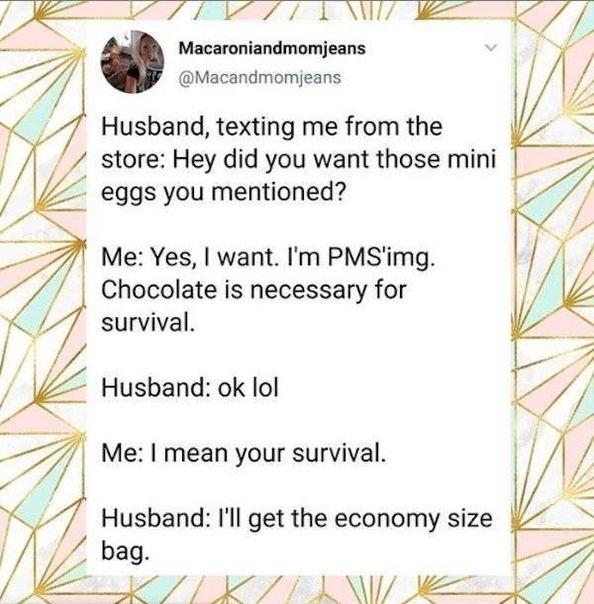Click the text 'eggs you mentioned?'
This screenshot has width=594, height=604.
coord(223,193)
